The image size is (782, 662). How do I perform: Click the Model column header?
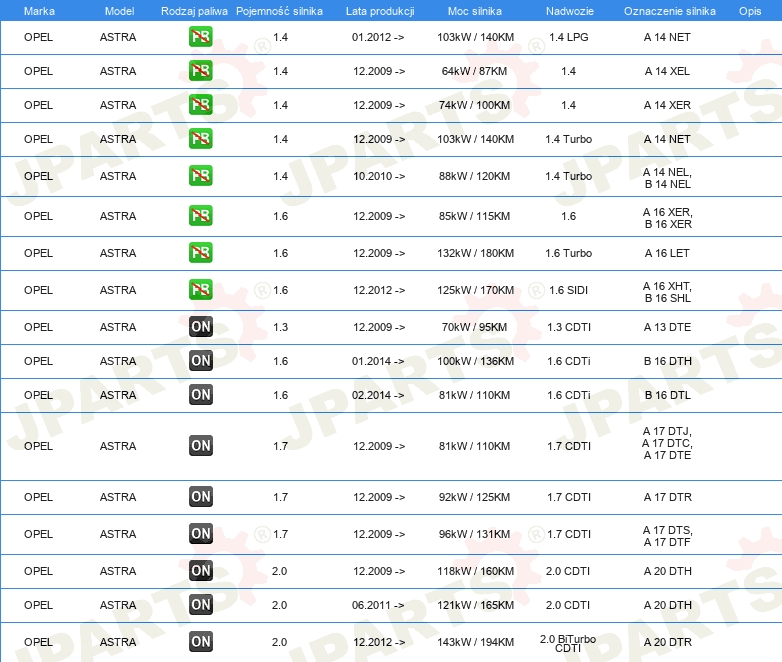[119, 11]
